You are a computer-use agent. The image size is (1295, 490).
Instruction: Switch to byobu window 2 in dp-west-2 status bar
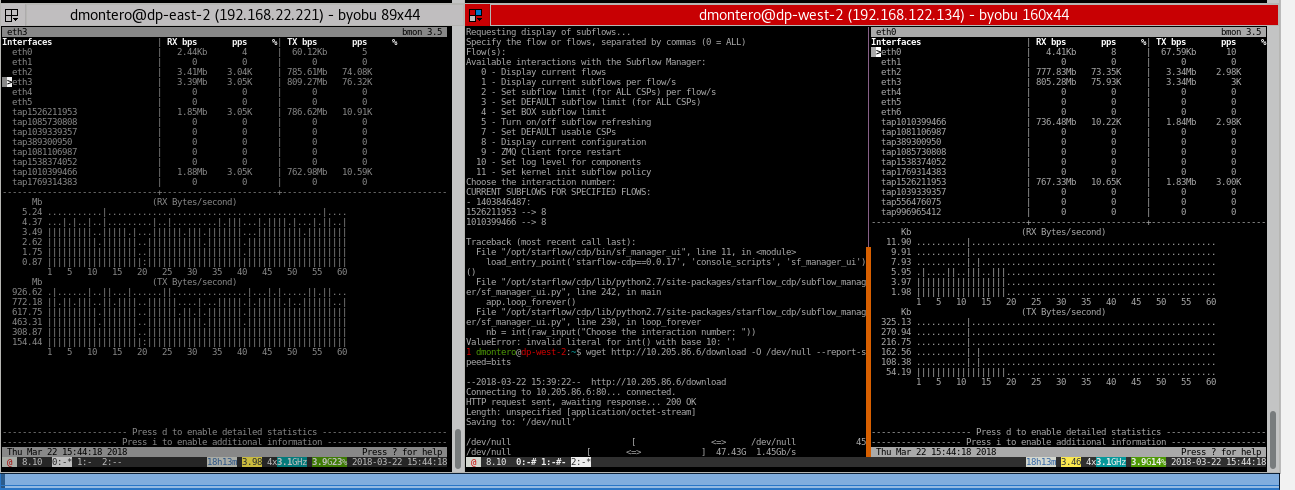581,461
